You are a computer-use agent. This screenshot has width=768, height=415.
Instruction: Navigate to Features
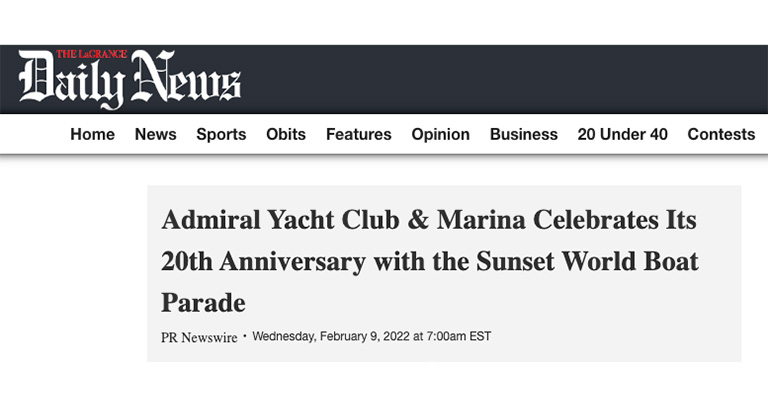[x=359, y=134]
